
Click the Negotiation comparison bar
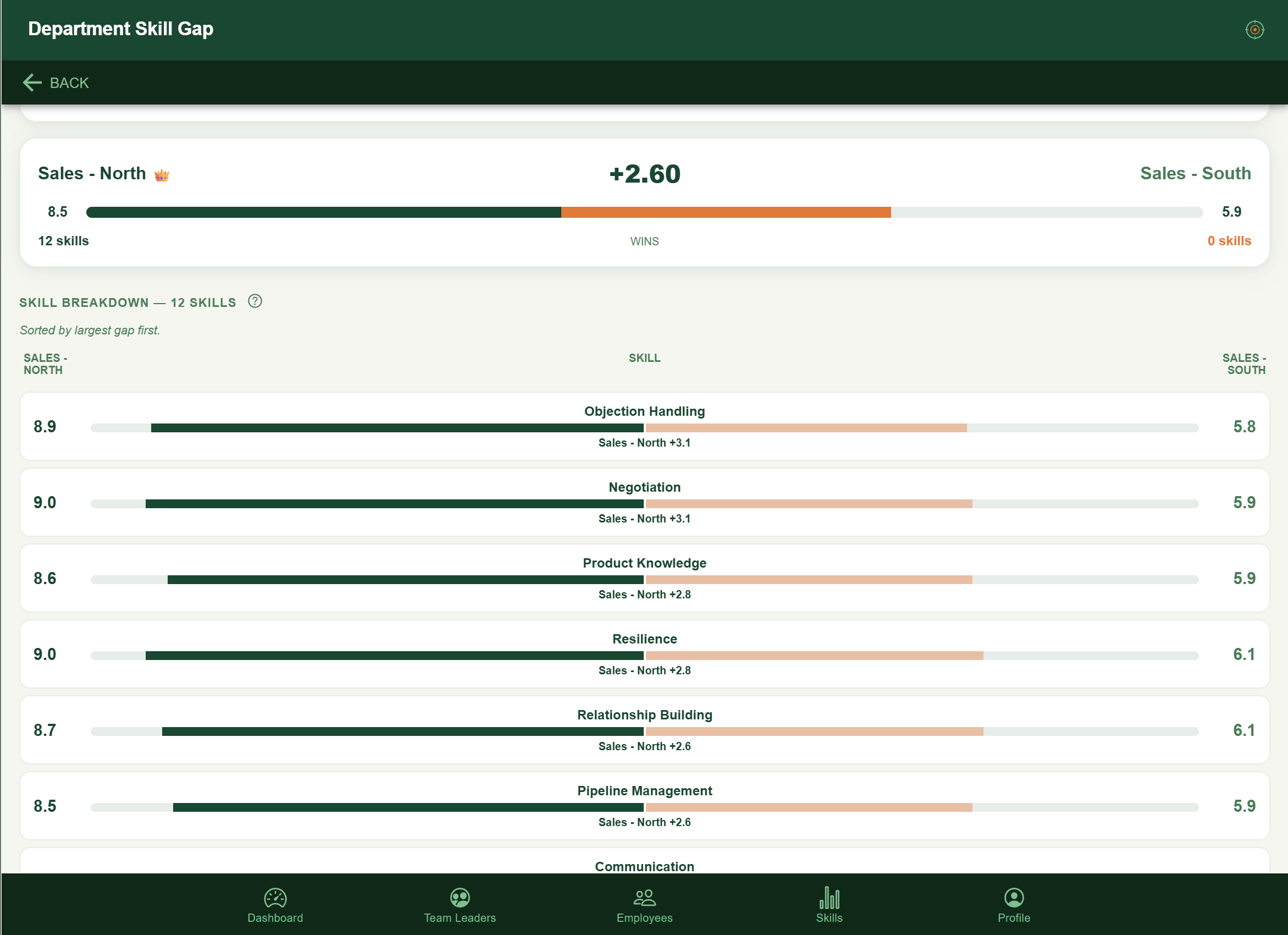click(644, 504)
